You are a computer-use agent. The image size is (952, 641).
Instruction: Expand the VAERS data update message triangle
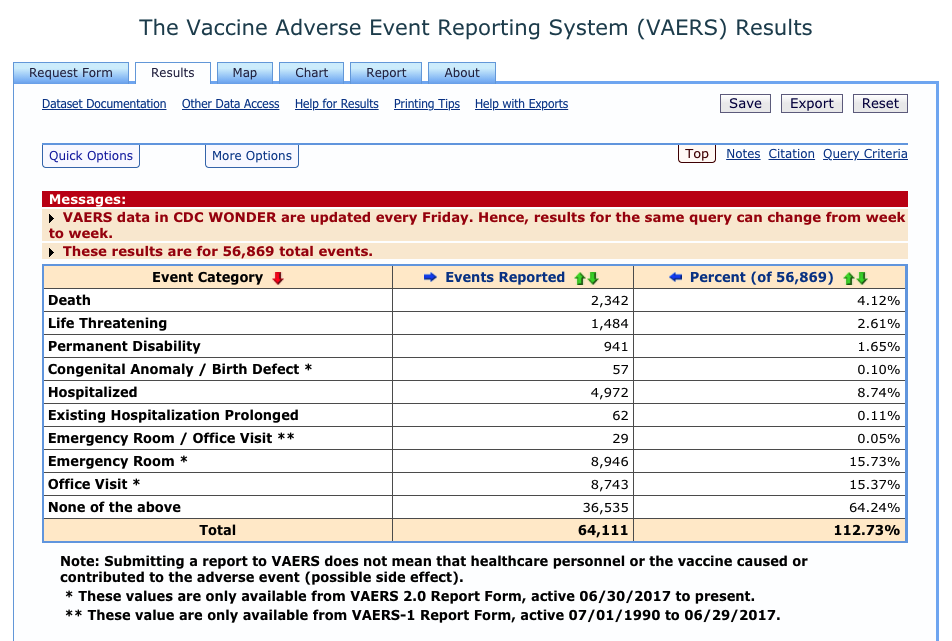click(52, 219)
